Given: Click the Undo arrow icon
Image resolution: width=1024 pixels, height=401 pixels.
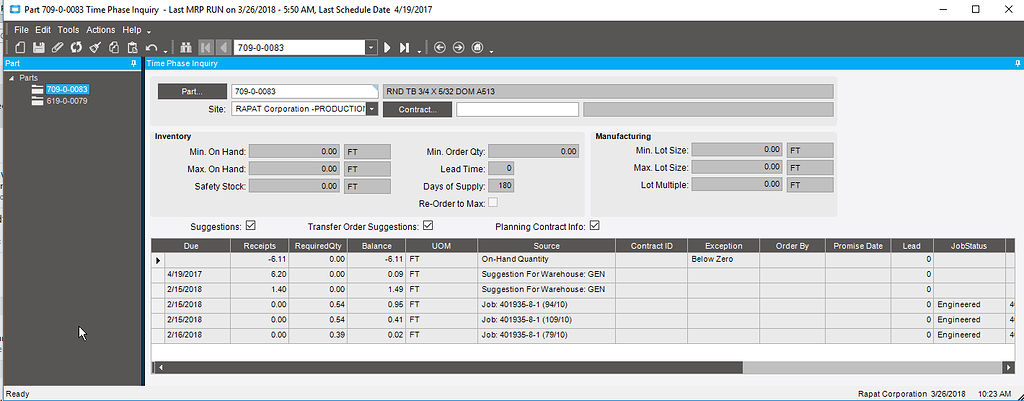Looking at the screenshot, I should coord(151,47).
